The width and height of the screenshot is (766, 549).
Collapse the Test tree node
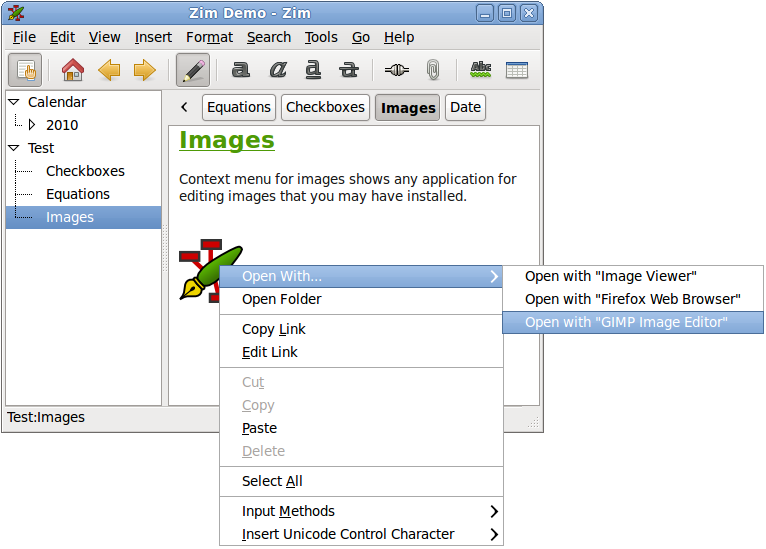click(14, 148)
